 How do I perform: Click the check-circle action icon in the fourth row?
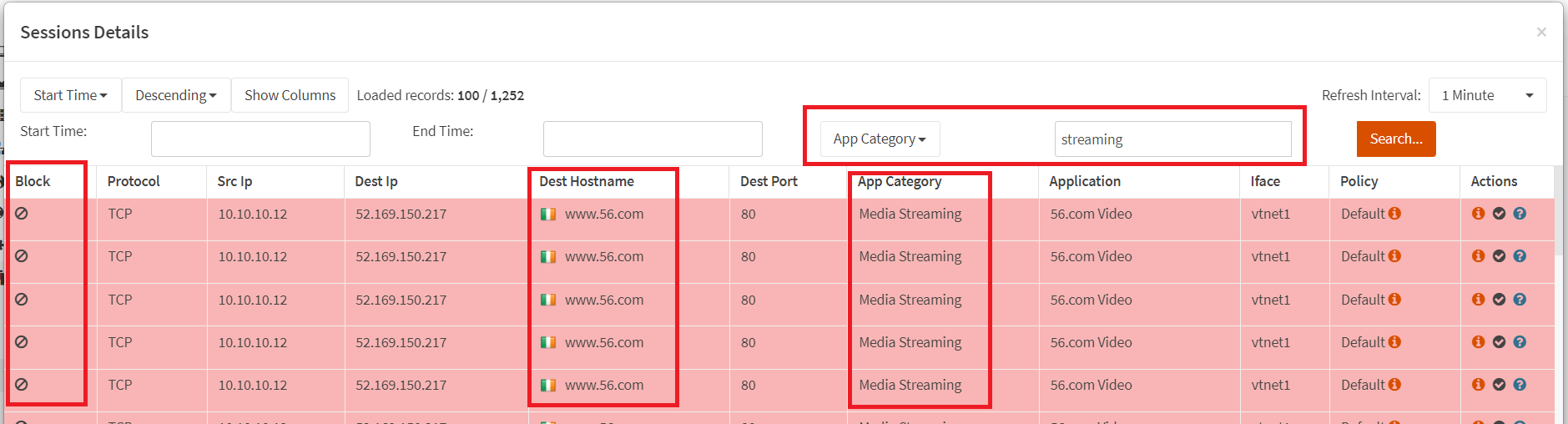[x=1500, y=342]
